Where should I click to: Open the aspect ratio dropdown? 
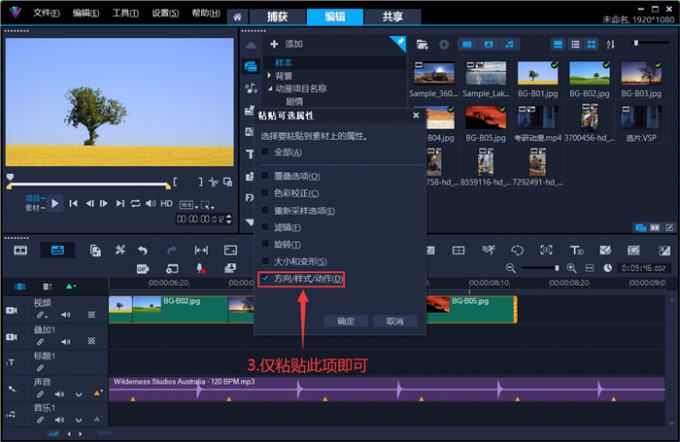coord(189,205)
